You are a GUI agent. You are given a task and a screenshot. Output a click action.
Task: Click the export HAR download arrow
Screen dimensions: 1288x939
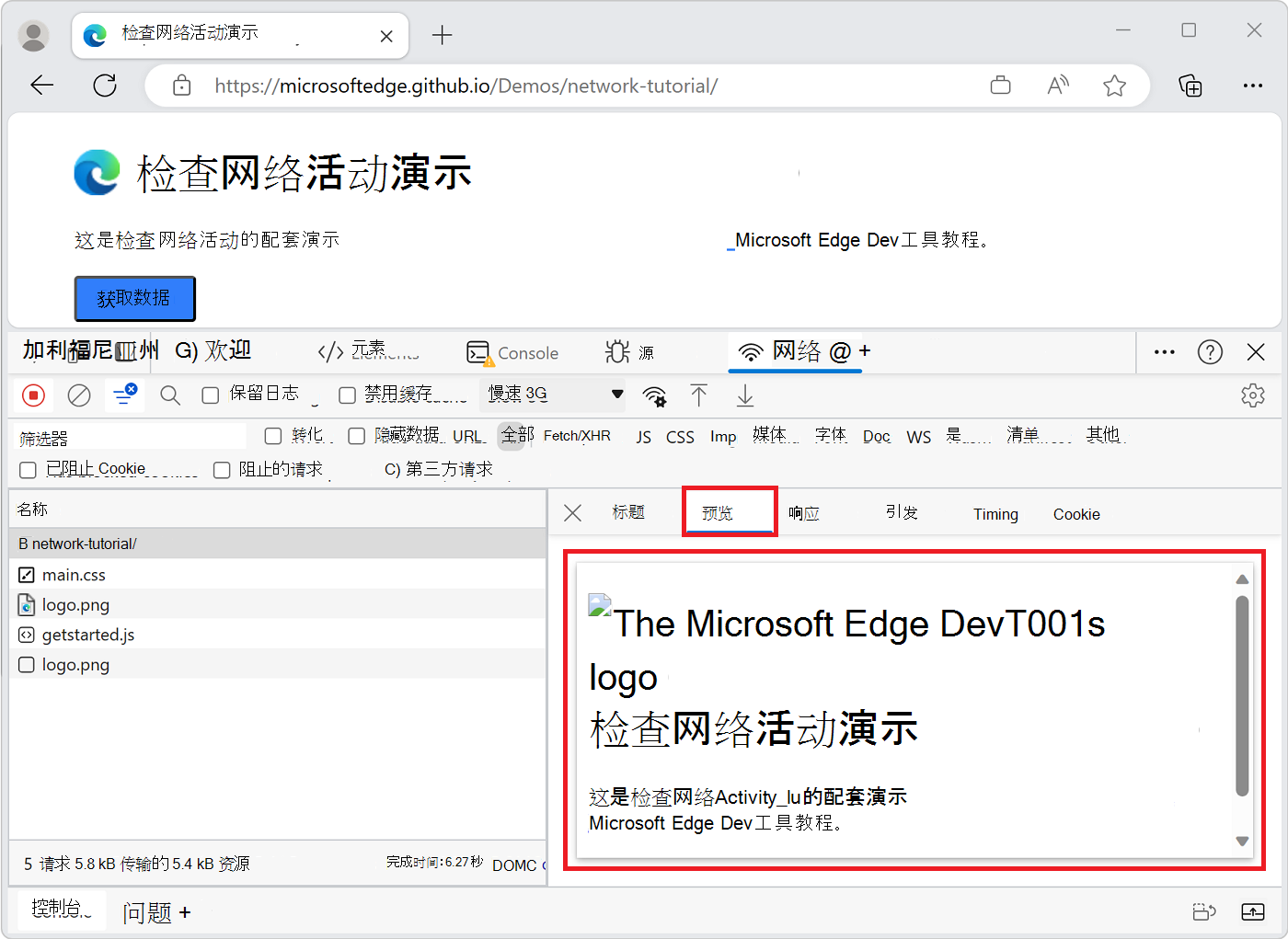(745, 395)
